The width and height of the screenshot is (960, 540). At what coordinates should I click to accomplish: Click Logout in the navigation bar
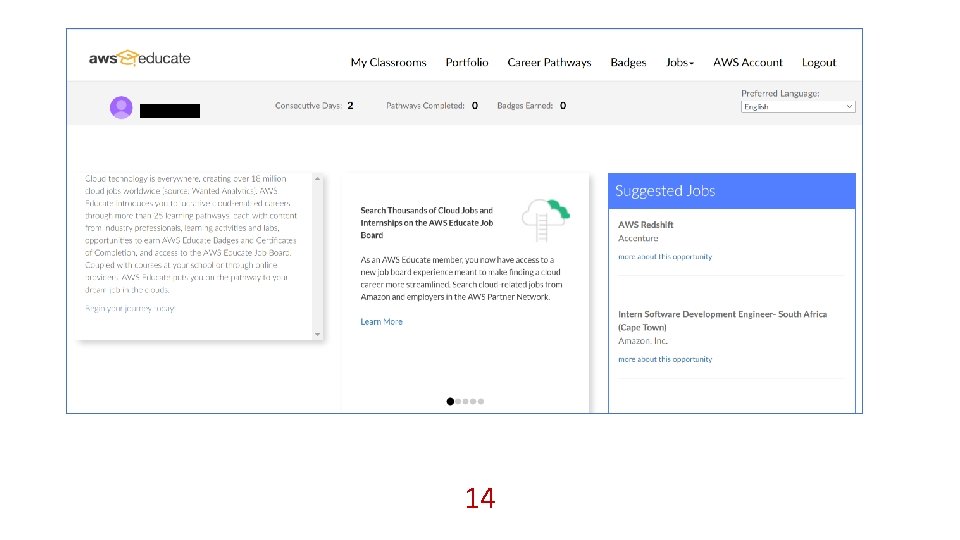(x=819, y=62)
